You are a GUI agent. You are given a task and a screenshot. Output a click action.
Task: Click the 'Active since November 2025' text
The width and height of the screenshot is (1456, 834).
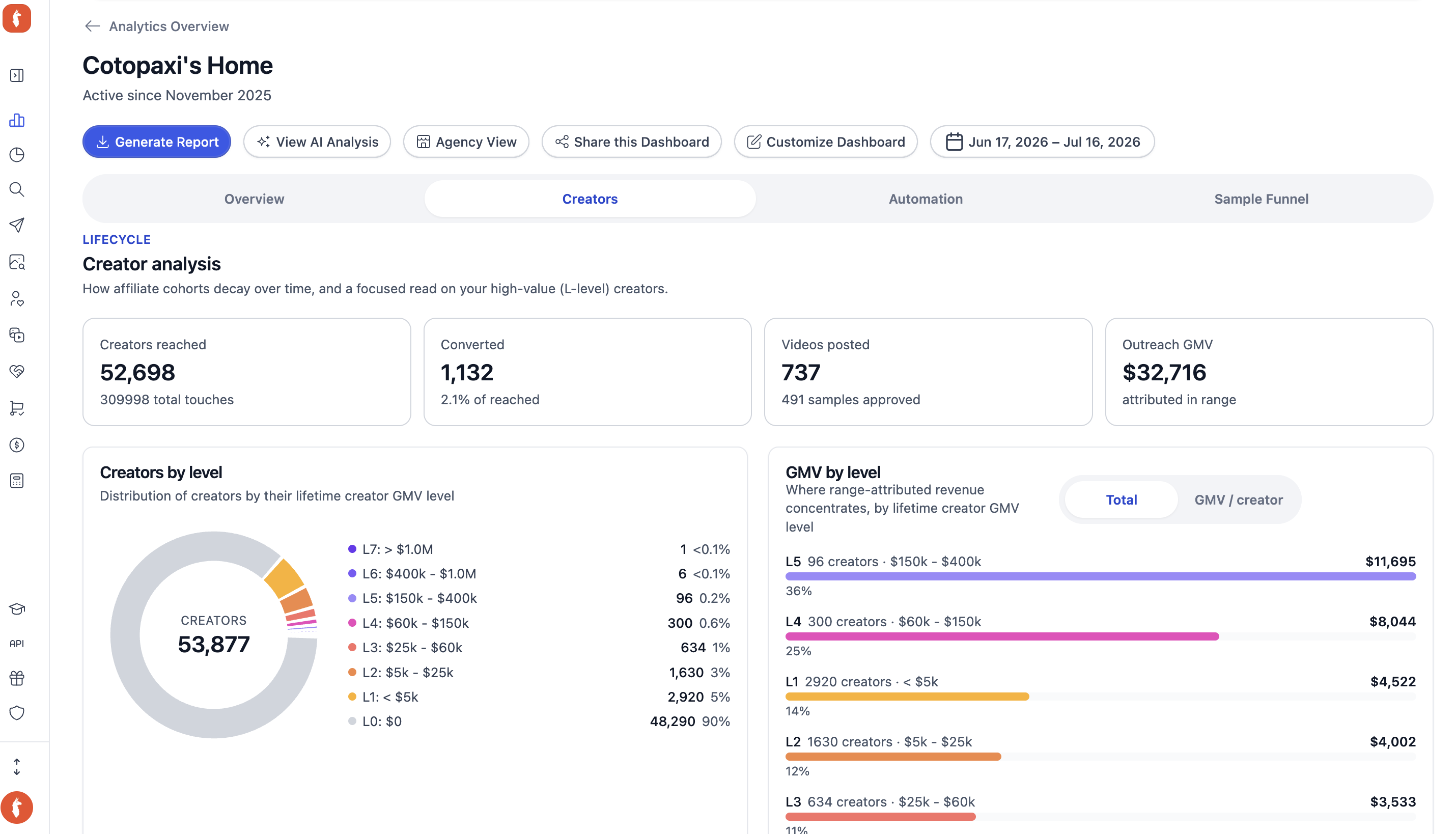coord(177,95)
